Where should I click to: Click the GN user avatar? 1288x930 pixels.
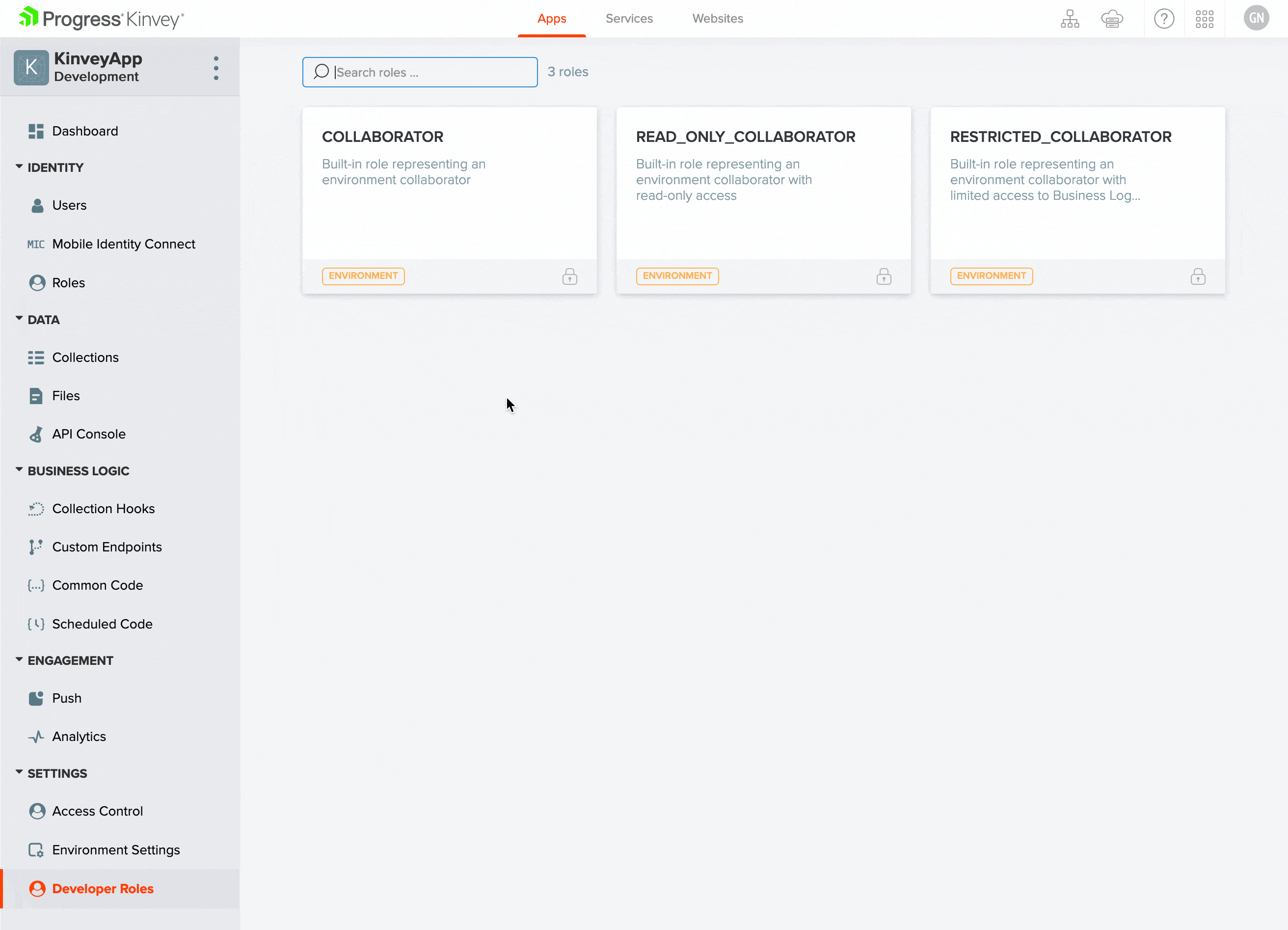[x=1256, y=18]
